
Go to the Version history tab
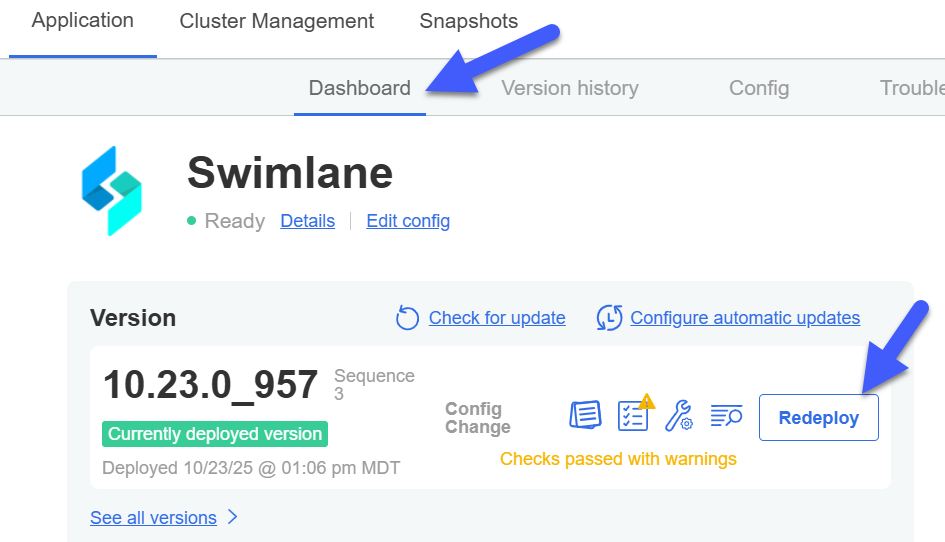[x=570, y=88]
